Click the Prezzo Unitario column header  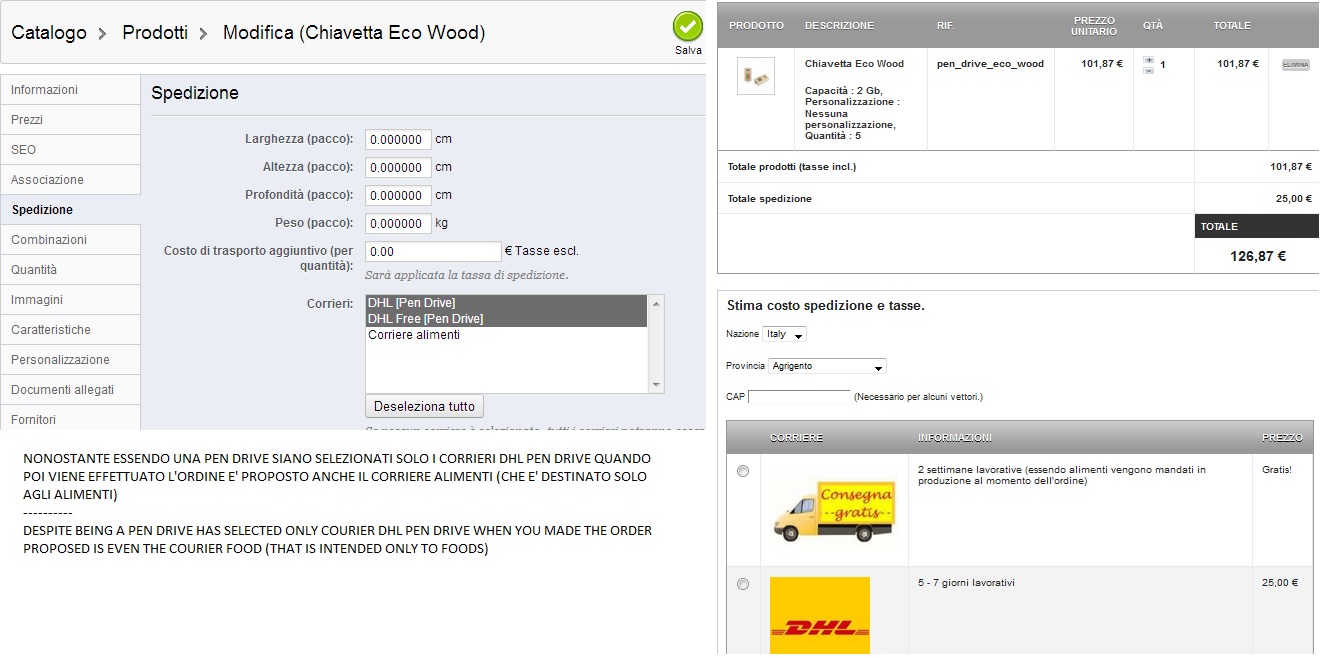(1095, 26)
